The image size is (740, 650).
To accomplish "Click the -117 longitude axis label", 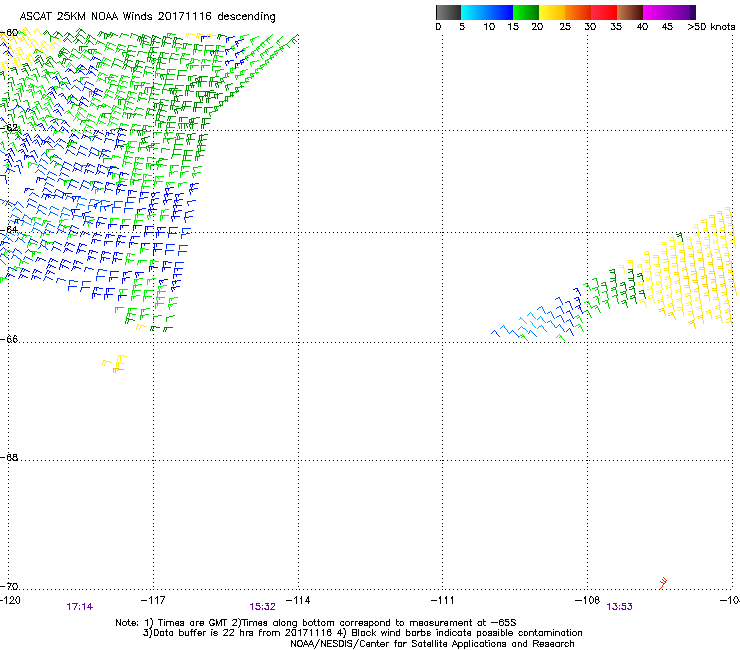I will click(152, 600).
